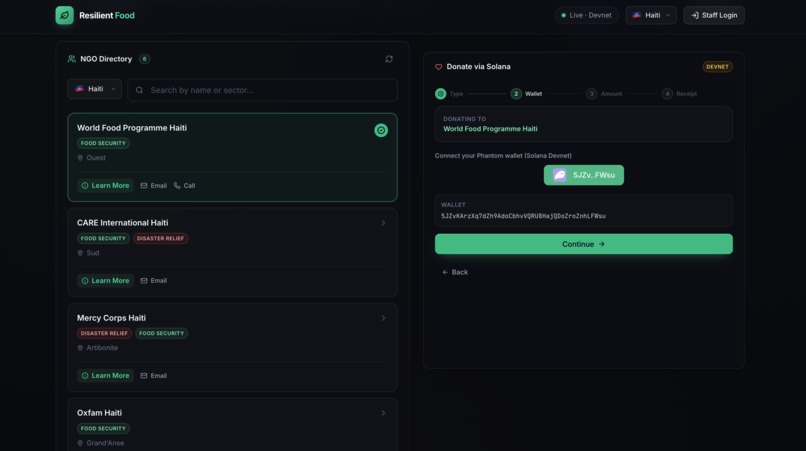The image size is (806, 451).
Task: Click the Food Security tag on CARE International
Action: coord(103,239)
